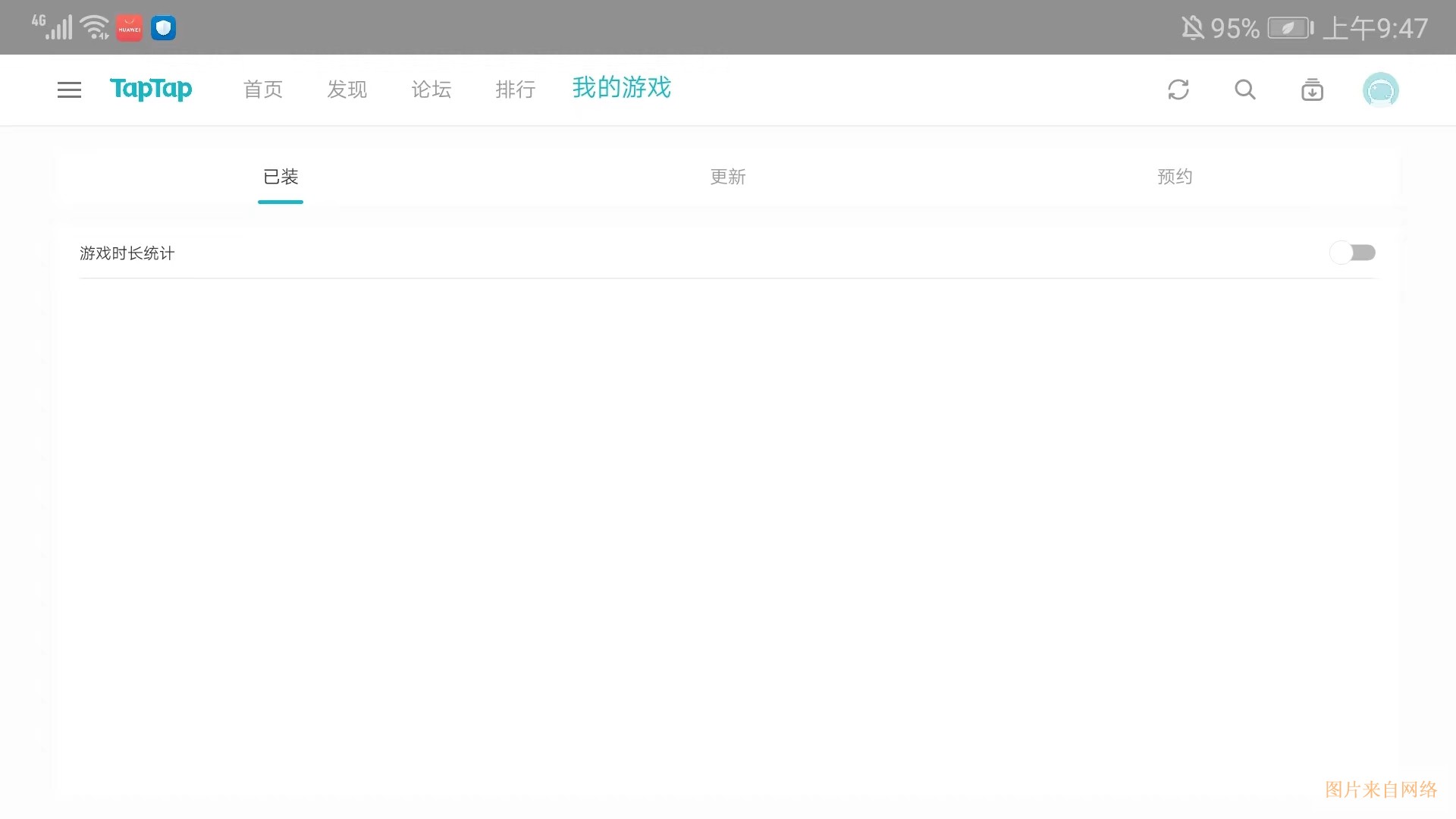Switch to 论坛 navigation tab

coord(431,89)
